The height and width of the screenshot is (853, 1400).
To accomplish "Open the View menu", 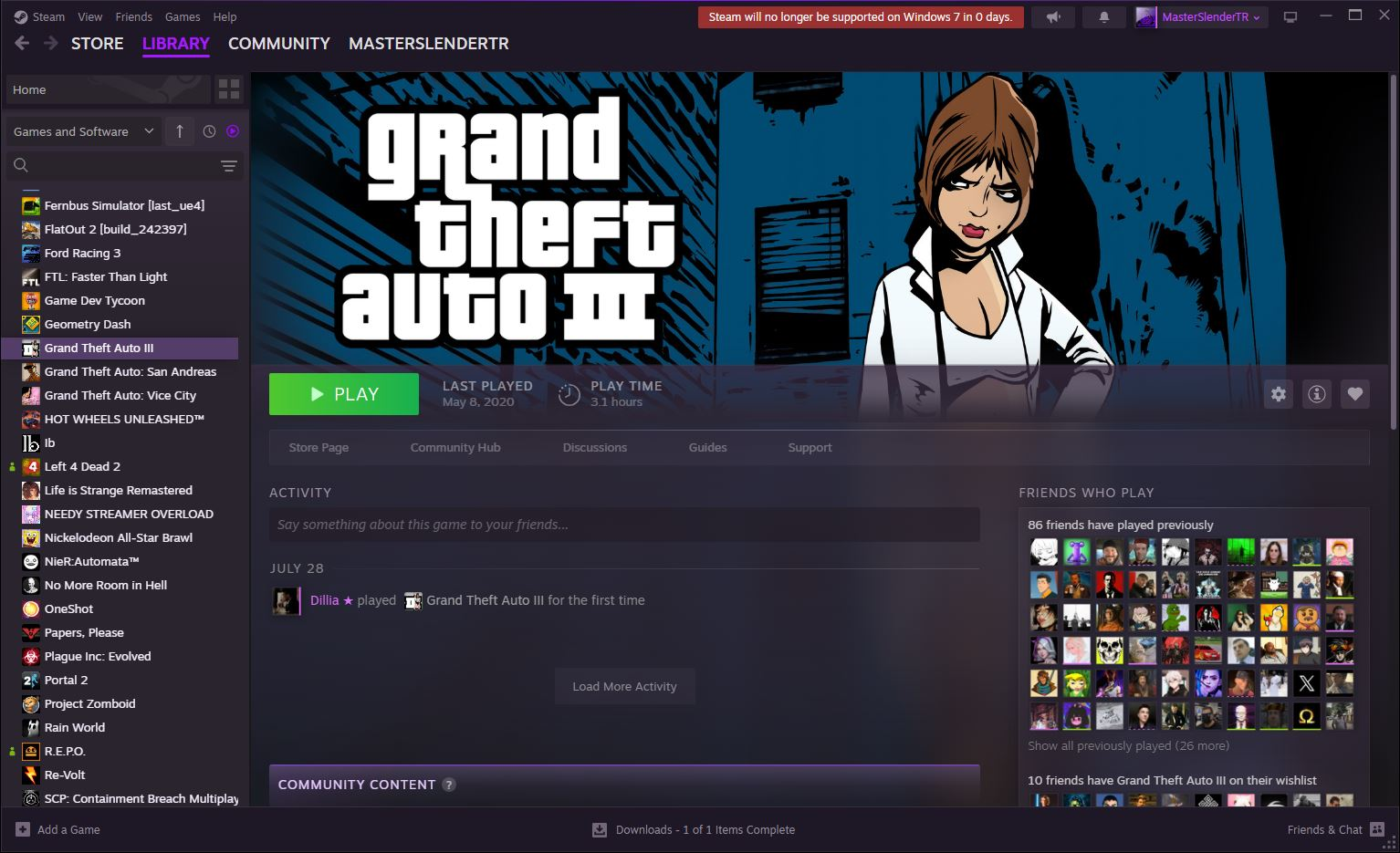I will [90, 16].
